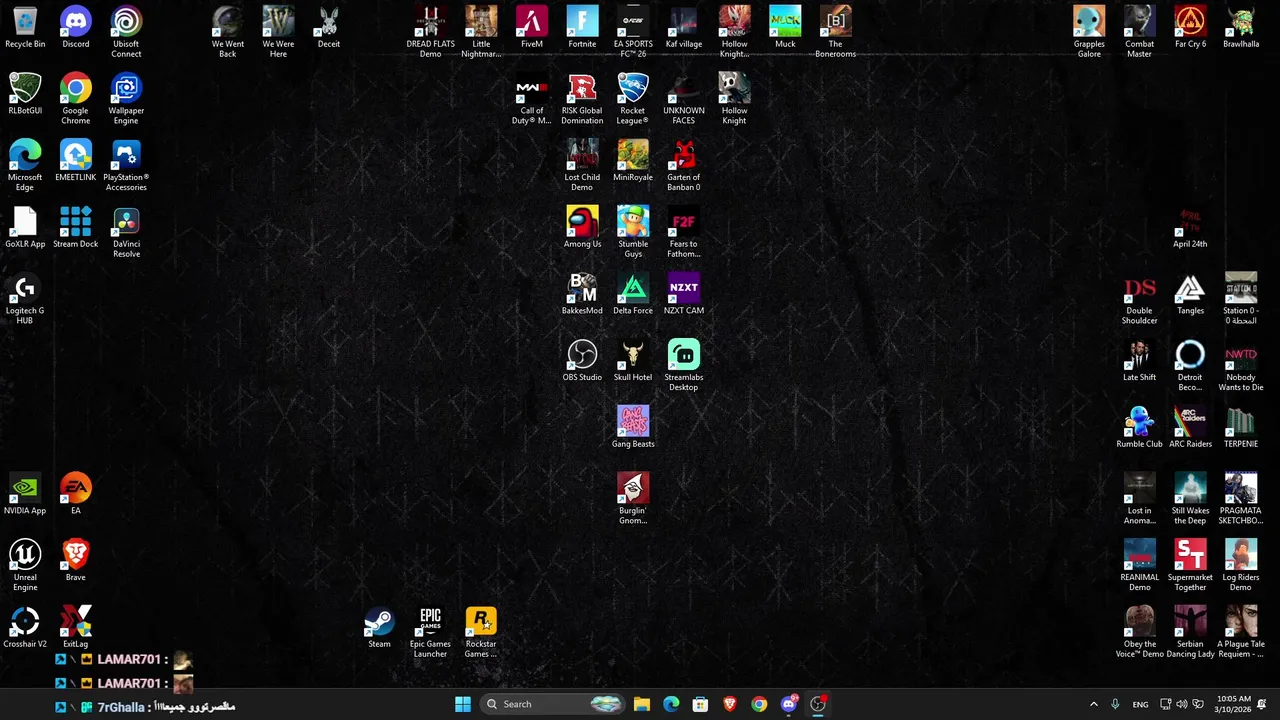Screen dimensions: 1280x720
Task: Select OBS Studio desktop icon
Action: click(582, 360)
